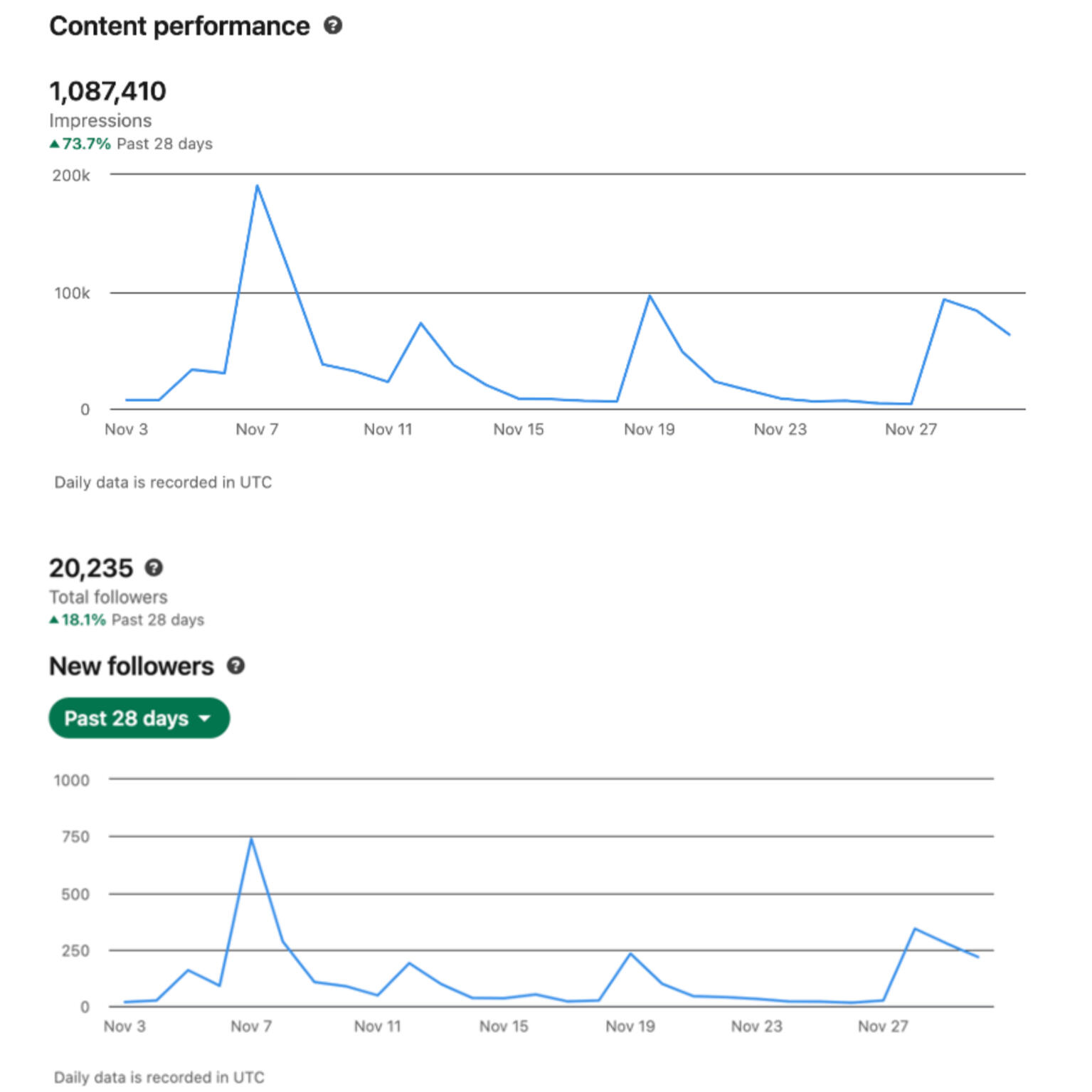
Task: Click green up arrow beside 18.1%
Action: click(54, 620)
